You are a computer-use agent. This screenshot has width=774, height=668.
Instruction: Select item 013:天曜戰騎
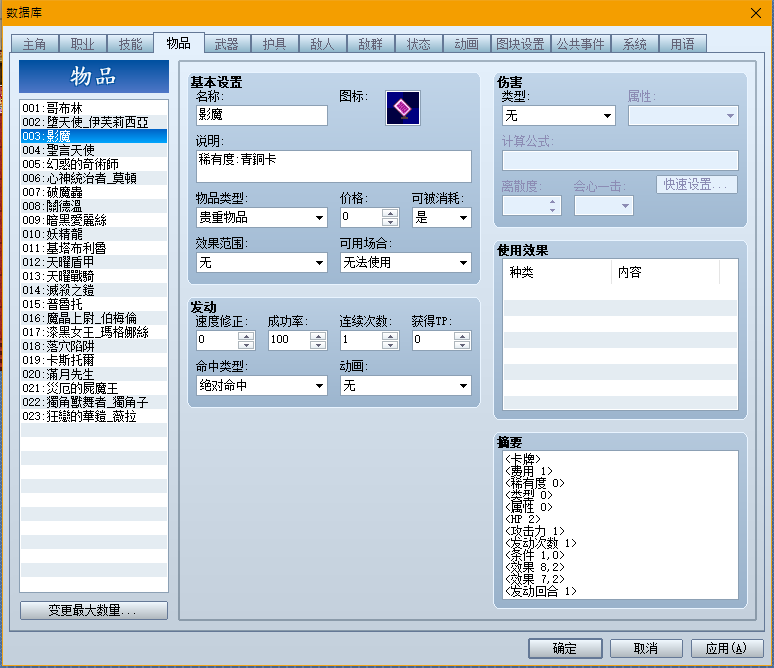click(x=94, y=276)
